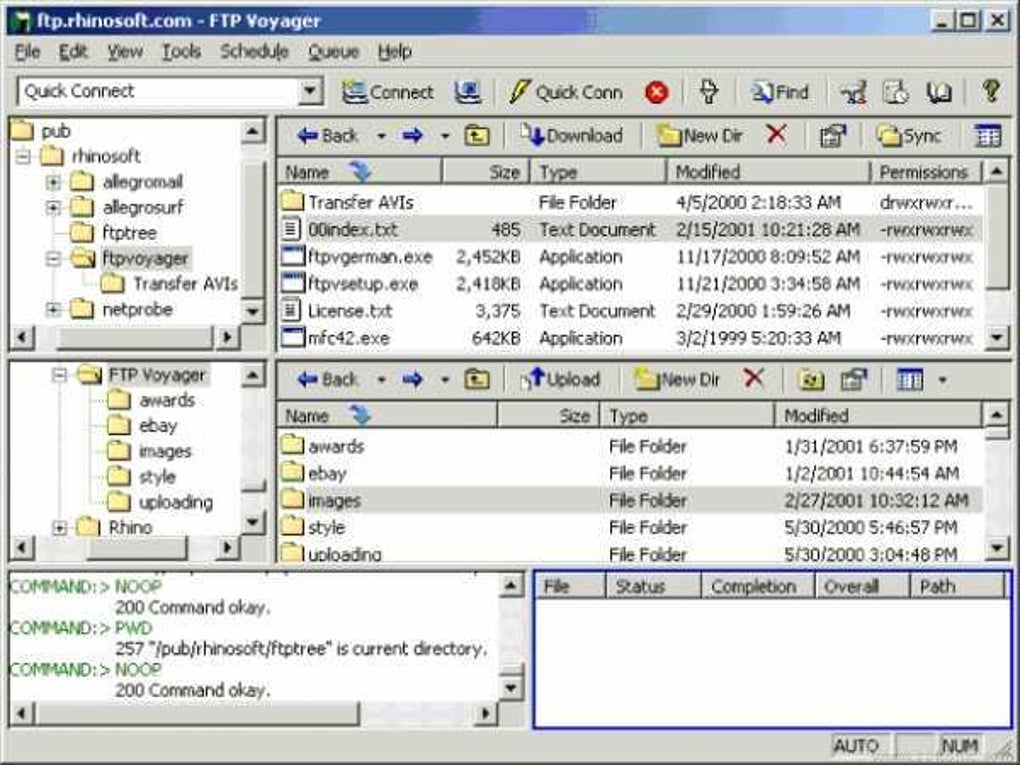The height and width of the screenshot is (765, 1020).
Task: Click inside the Quick Connect input field
Action: coord(158,92)
